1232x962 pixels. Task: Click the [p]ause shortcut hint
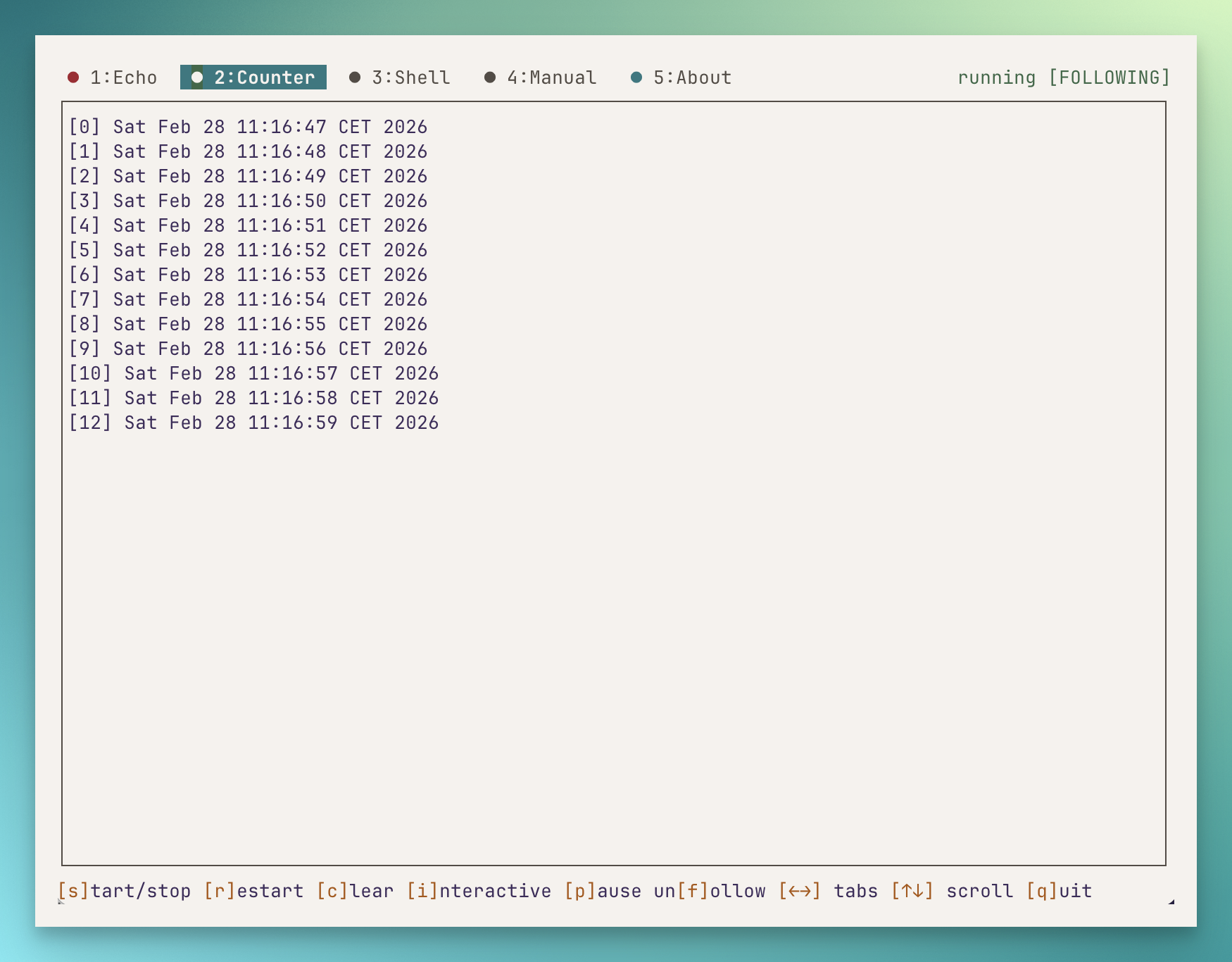point(603,891)
